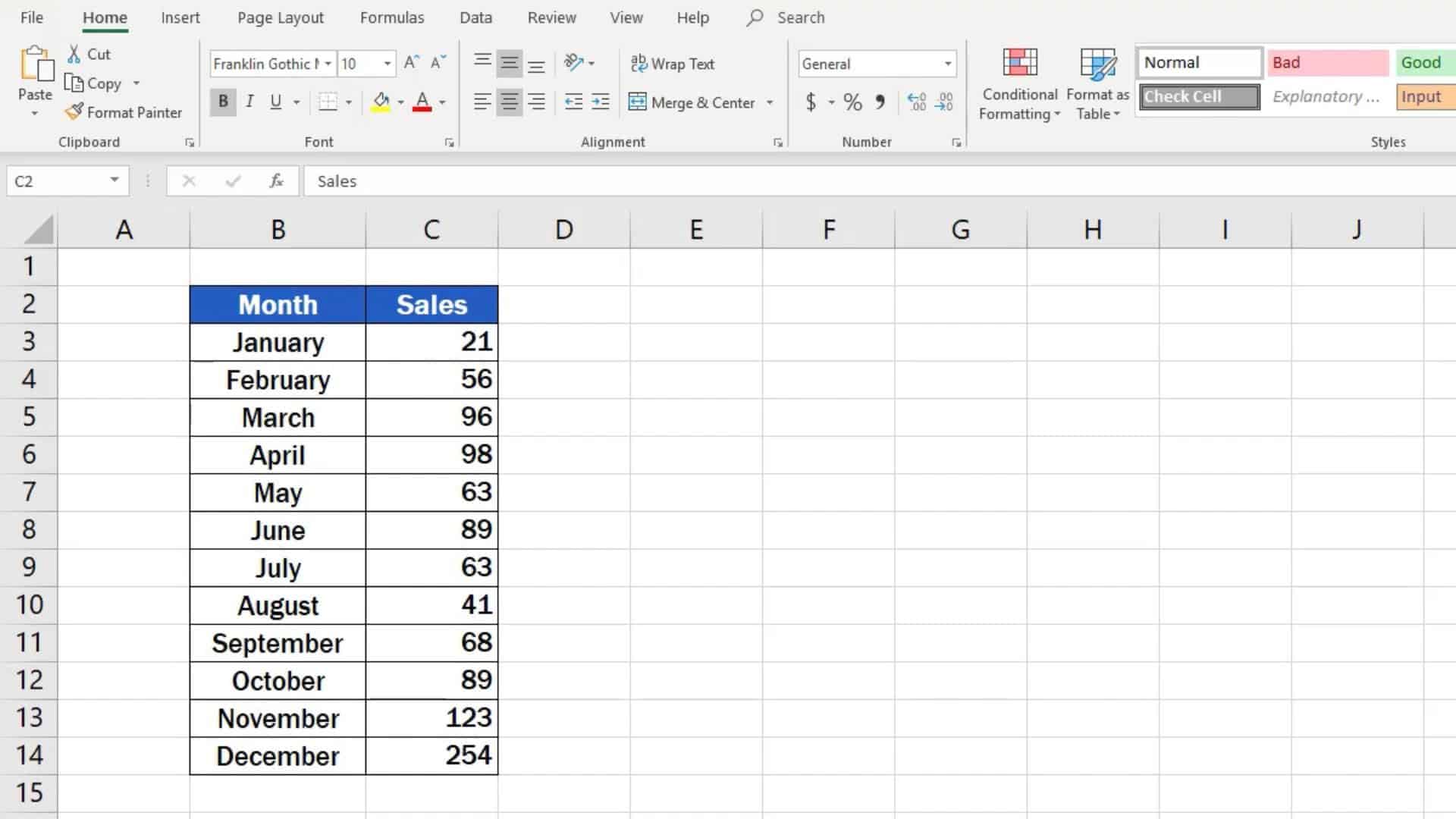This screenshot has height=819, width=1456.
Task: Apply the Bad cell style
Action: 1326,62
